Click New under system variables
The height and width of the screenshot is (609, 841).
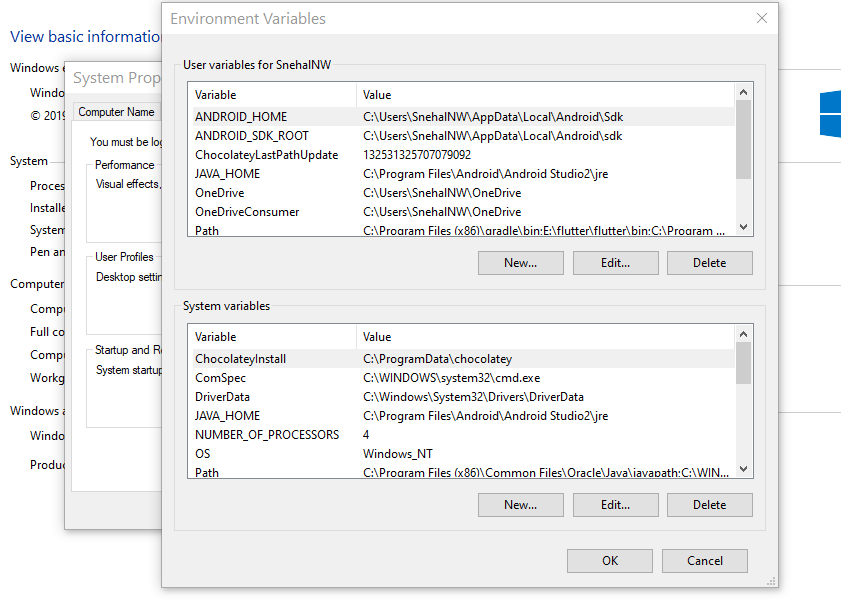(x=520, y=504)
